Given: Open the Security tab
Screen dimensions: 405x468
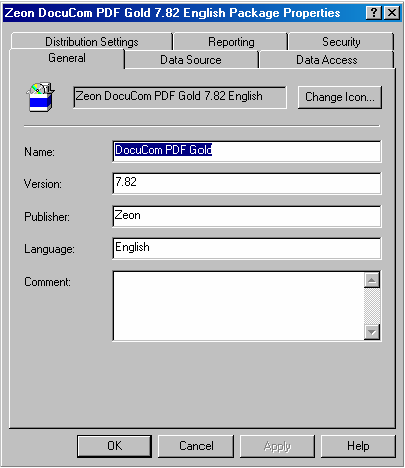Looking at the screenshot, I should (341, 42).
